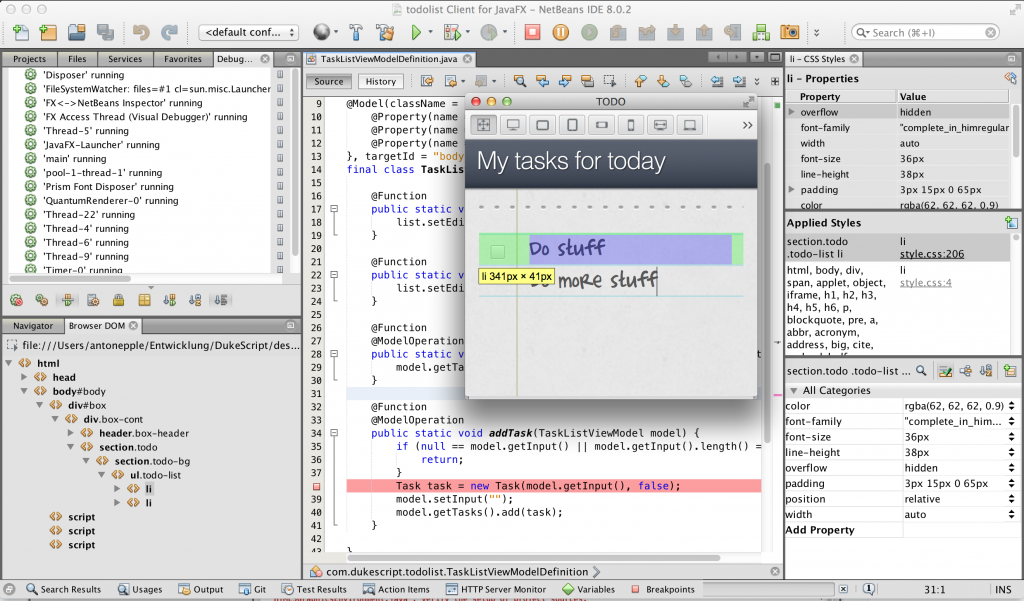Switch to the Navigator tab
The height and width of the screenshot is (601, 1024).
(33, 325)
